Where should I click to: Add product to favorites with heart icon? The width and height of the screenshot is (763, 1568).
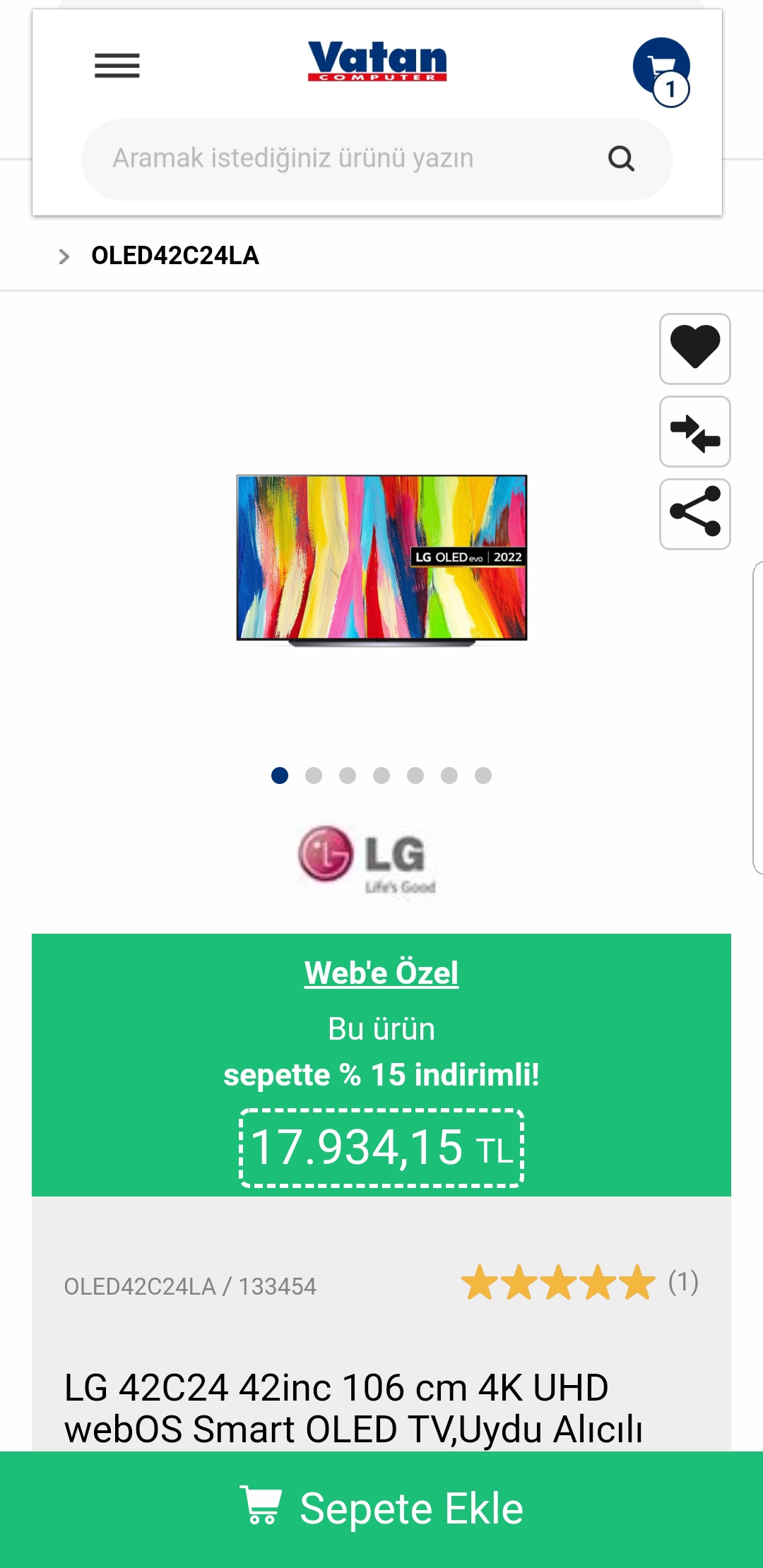coord(695,349)
